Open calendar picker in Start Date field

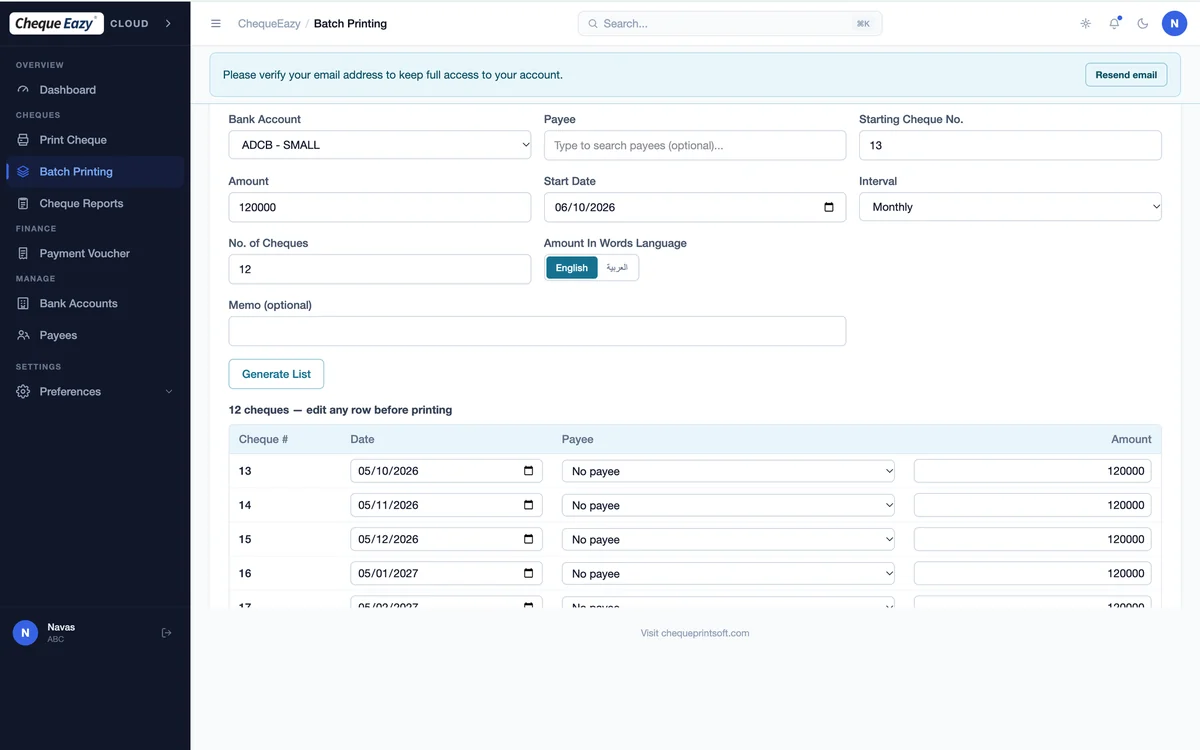(x=829, y=207)
